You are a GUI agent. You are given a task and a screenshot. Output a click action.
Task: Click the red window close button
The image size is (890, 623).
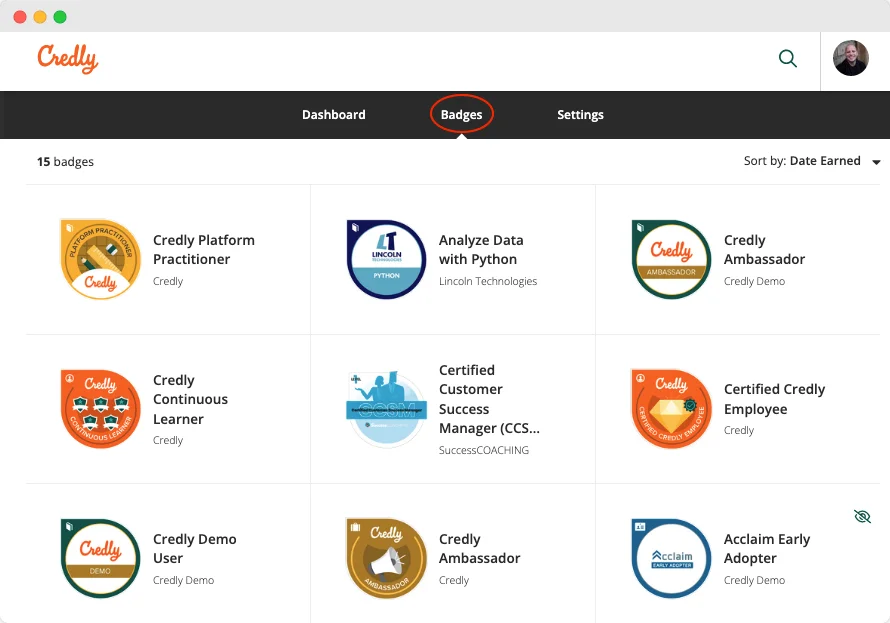pyautogui.click(x=20, y=17)
